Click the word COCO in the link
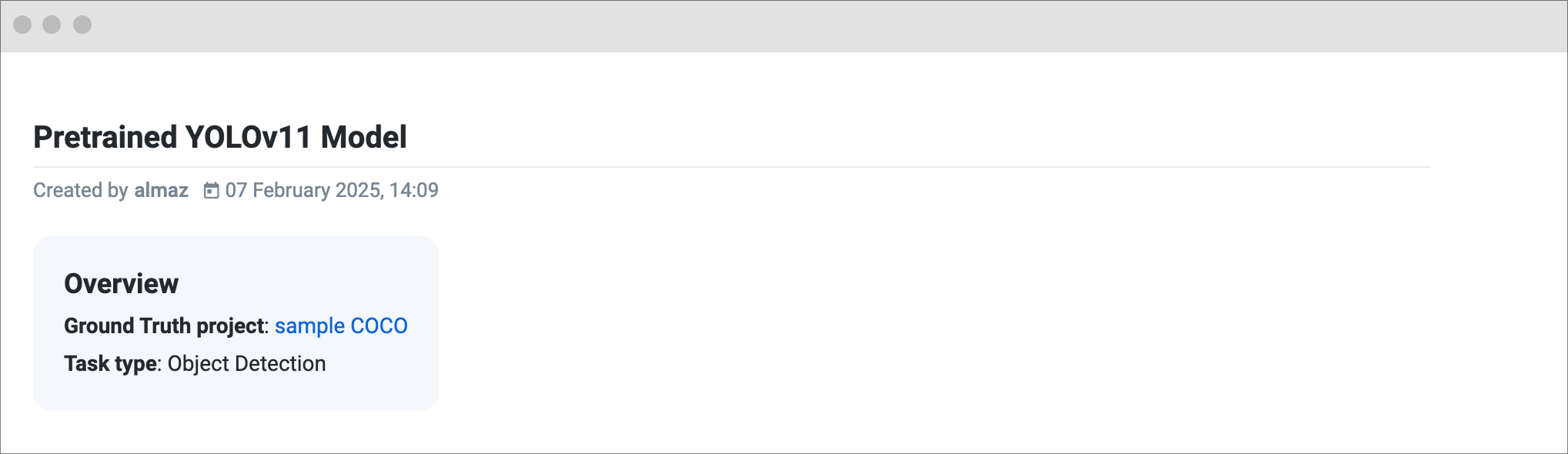 [x=379, y=326]
